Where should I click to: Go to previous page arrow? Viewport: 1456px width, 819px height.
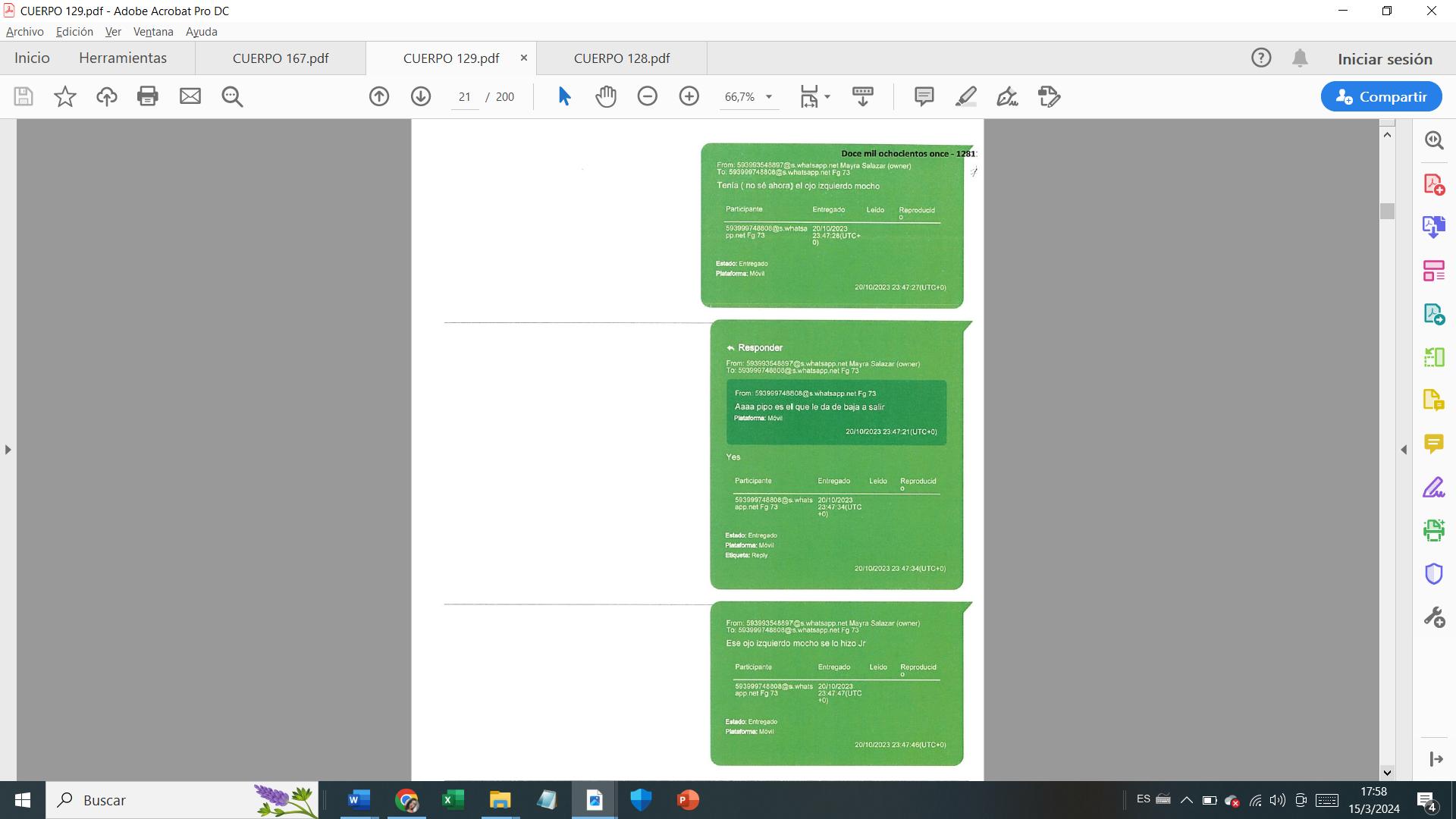point(379,96)
